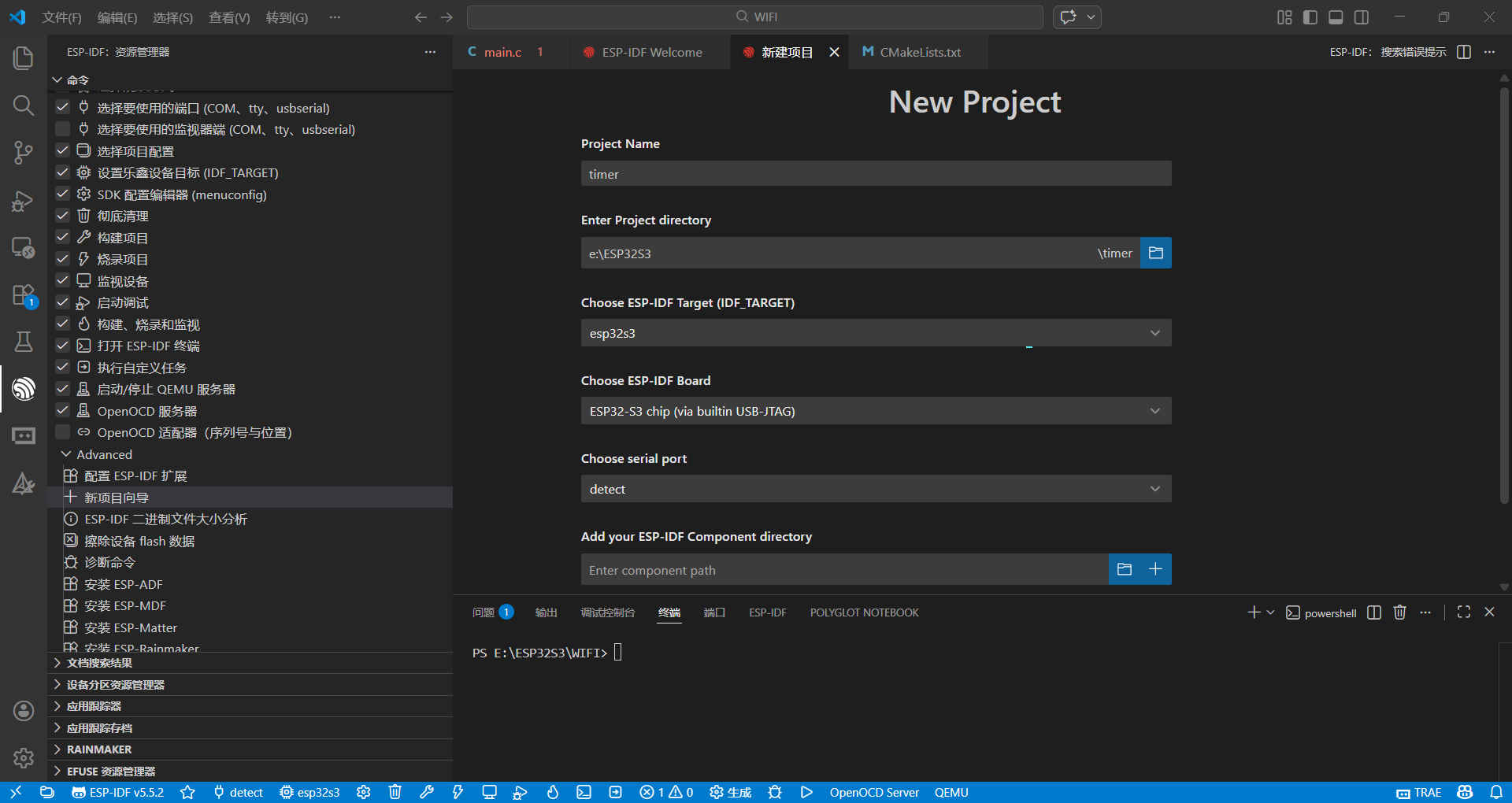Toggle checkbox for 构建项目 command
1512x803 pixels.
click(62, 237)
